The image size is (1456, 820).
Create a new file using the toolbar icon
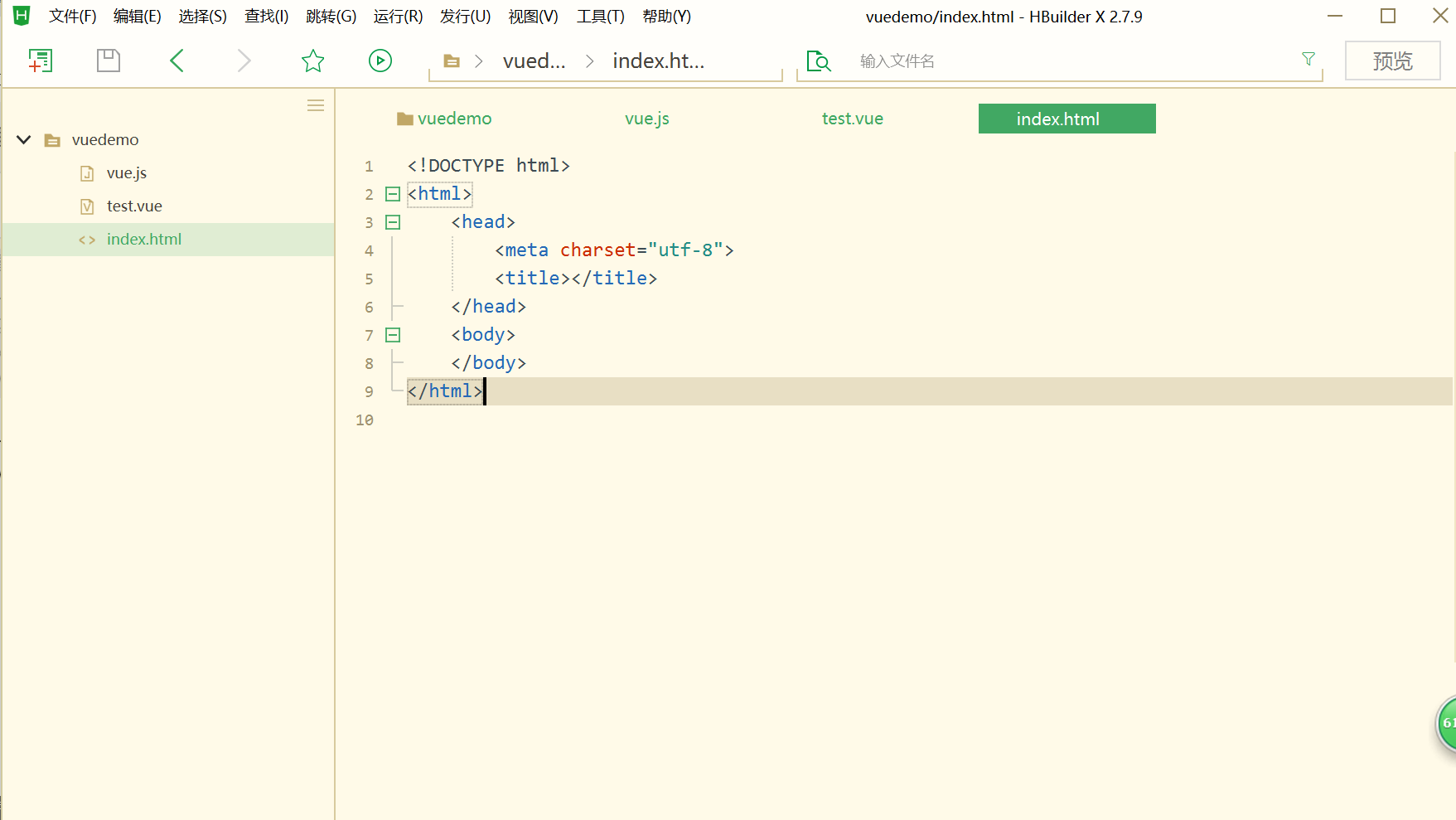41,60
